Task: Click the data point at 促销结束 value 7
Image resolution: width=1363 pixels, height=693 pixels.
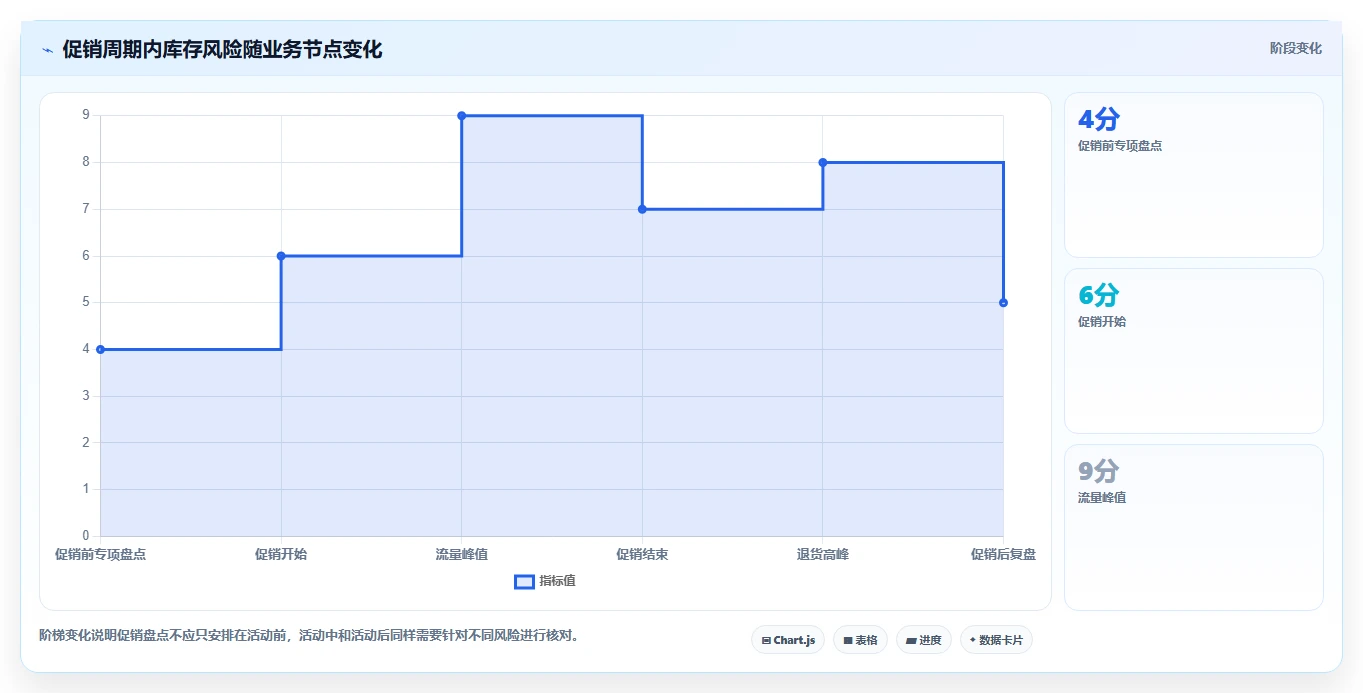Action: point(642,209)
